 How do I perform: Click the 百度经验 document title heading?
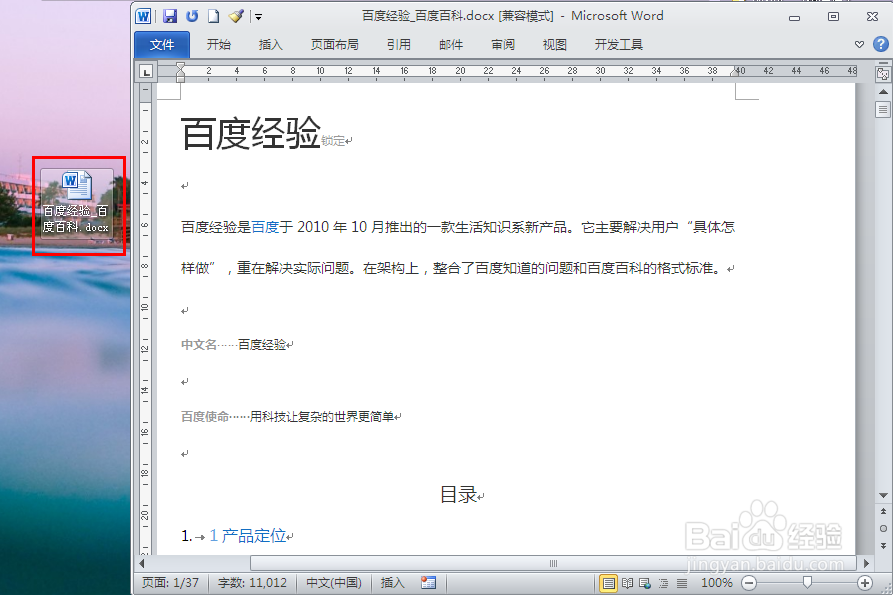[251, 133]
